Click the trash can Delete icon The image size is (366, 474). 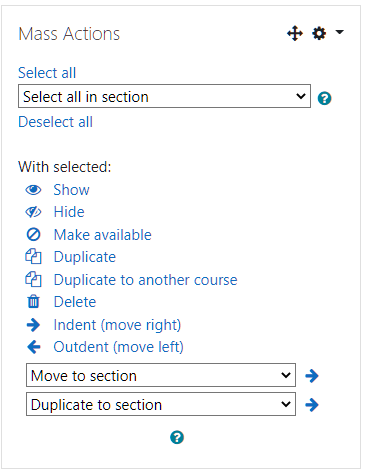click(33, 302)
